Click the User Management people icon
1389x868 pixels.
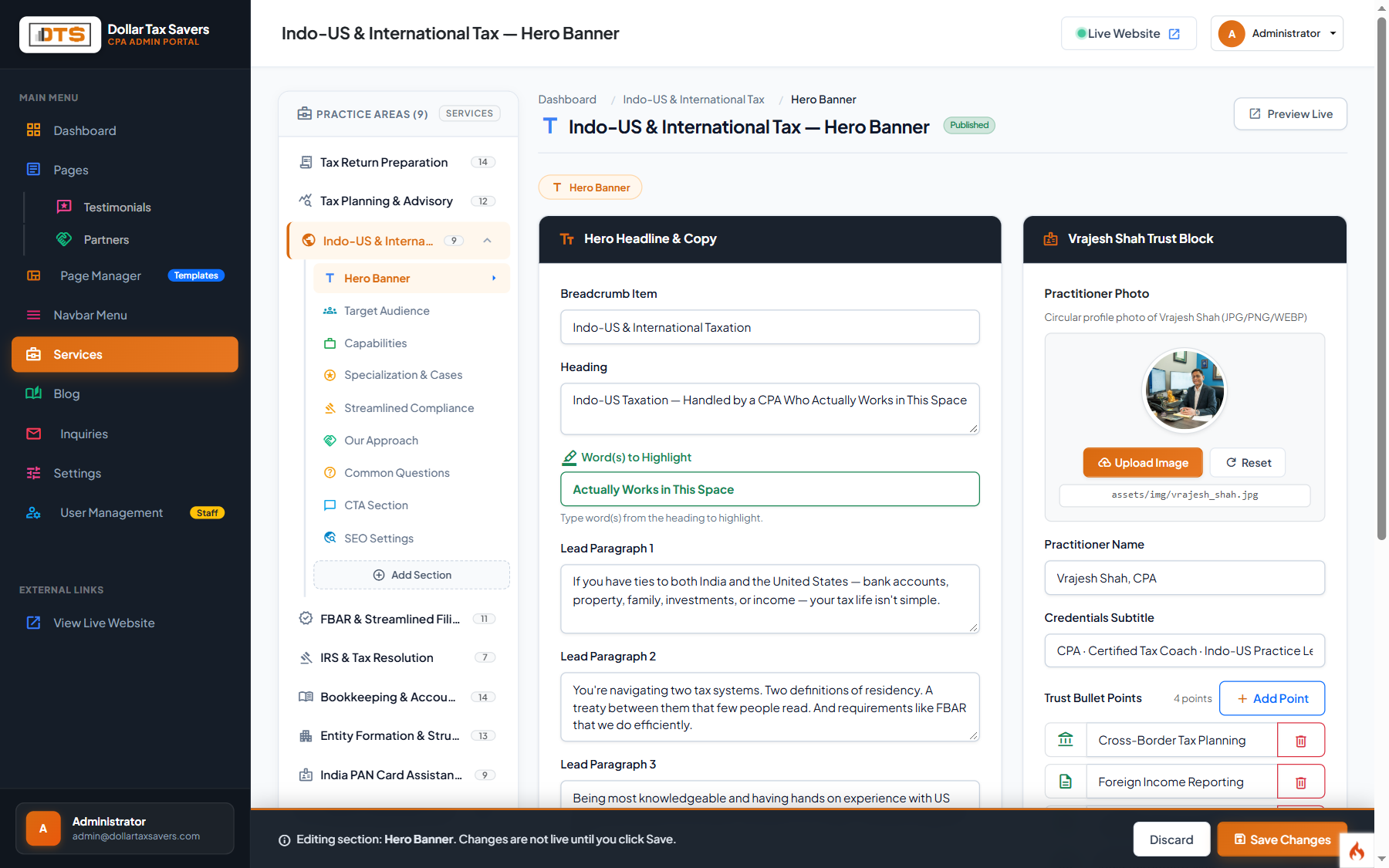coord(33,512)
